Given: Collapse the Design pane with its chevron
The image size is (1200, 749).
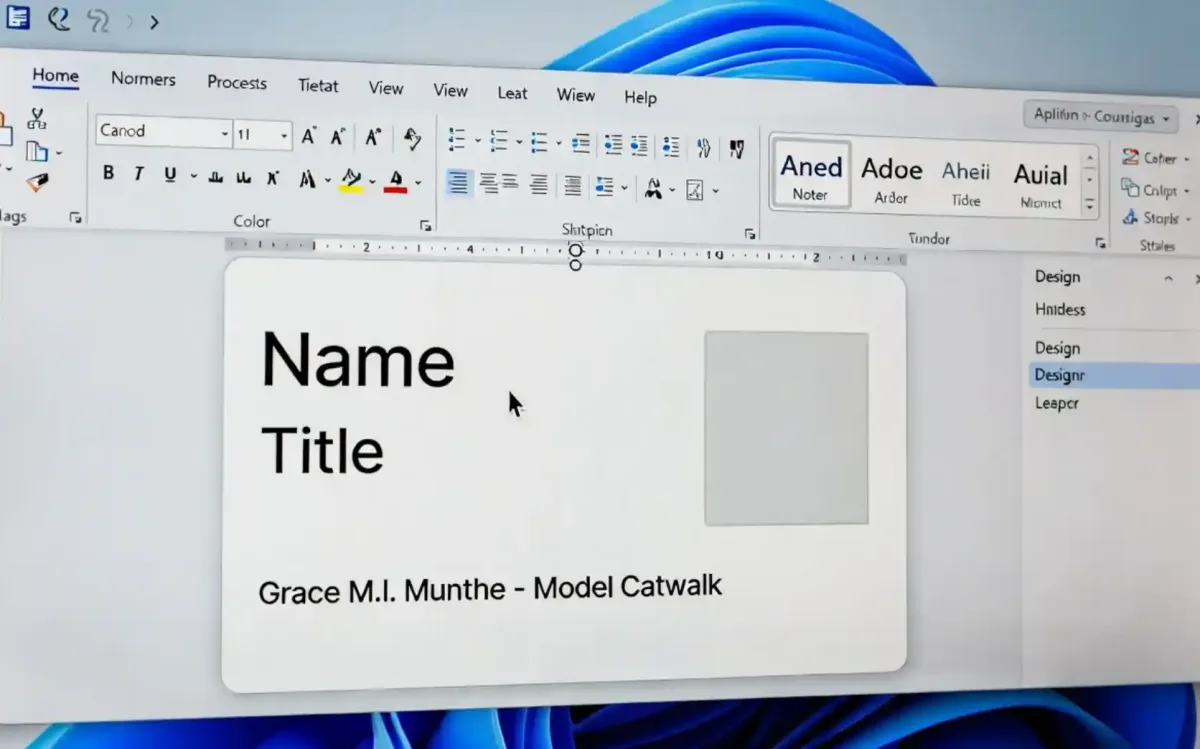Looking at the screenshot, I should click(x=1168, y=279).
